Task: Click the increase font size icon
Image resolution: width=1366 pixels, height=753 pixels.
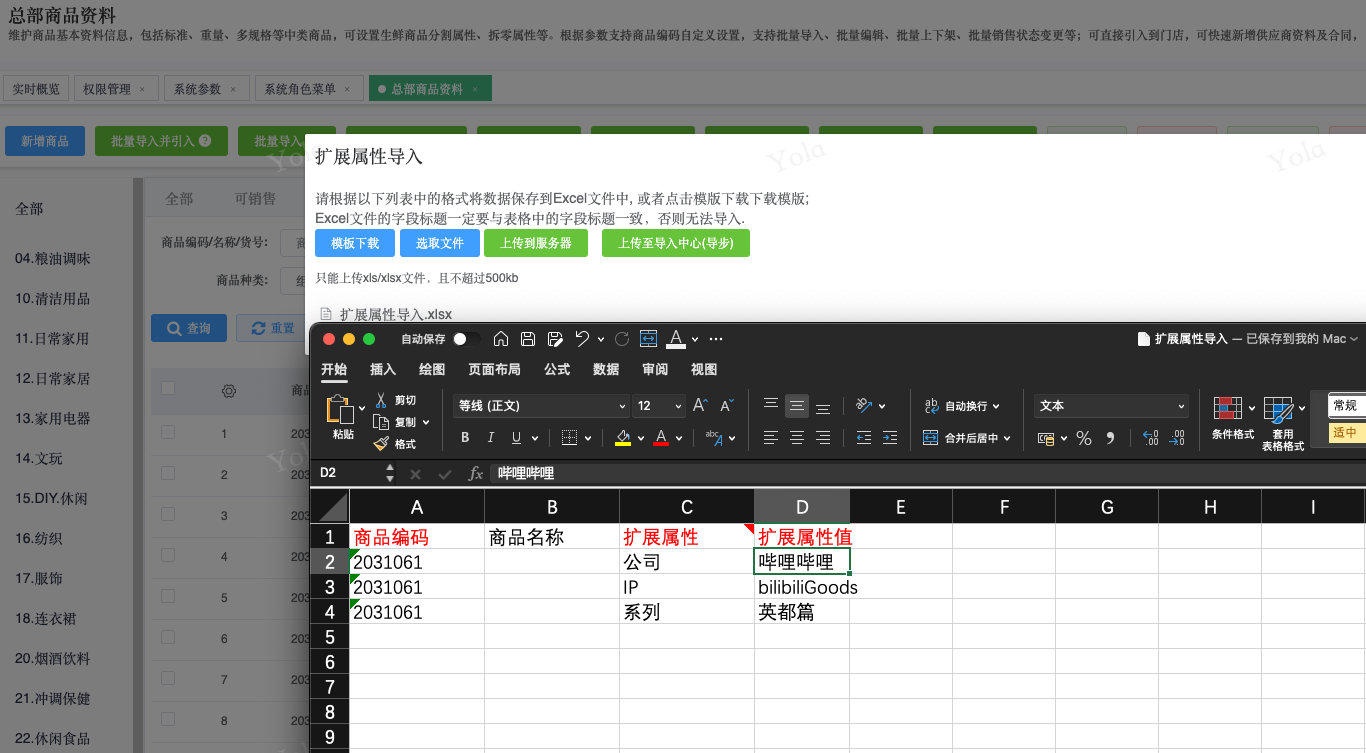Action: [700, 405]
